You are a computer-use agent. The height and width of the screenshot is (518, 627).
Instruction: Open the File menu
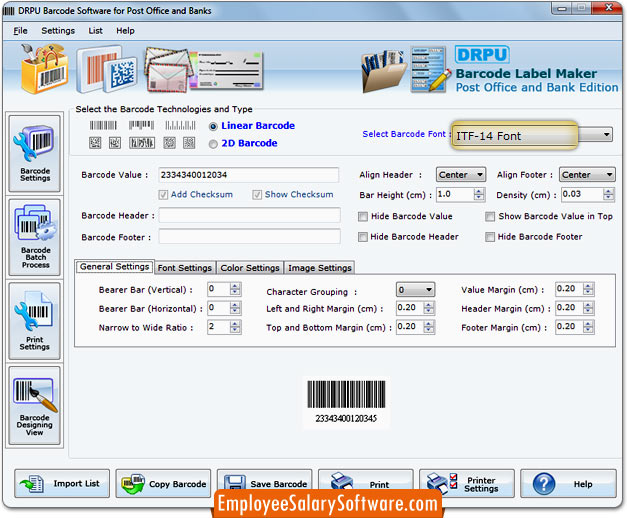tap(20, 31)
